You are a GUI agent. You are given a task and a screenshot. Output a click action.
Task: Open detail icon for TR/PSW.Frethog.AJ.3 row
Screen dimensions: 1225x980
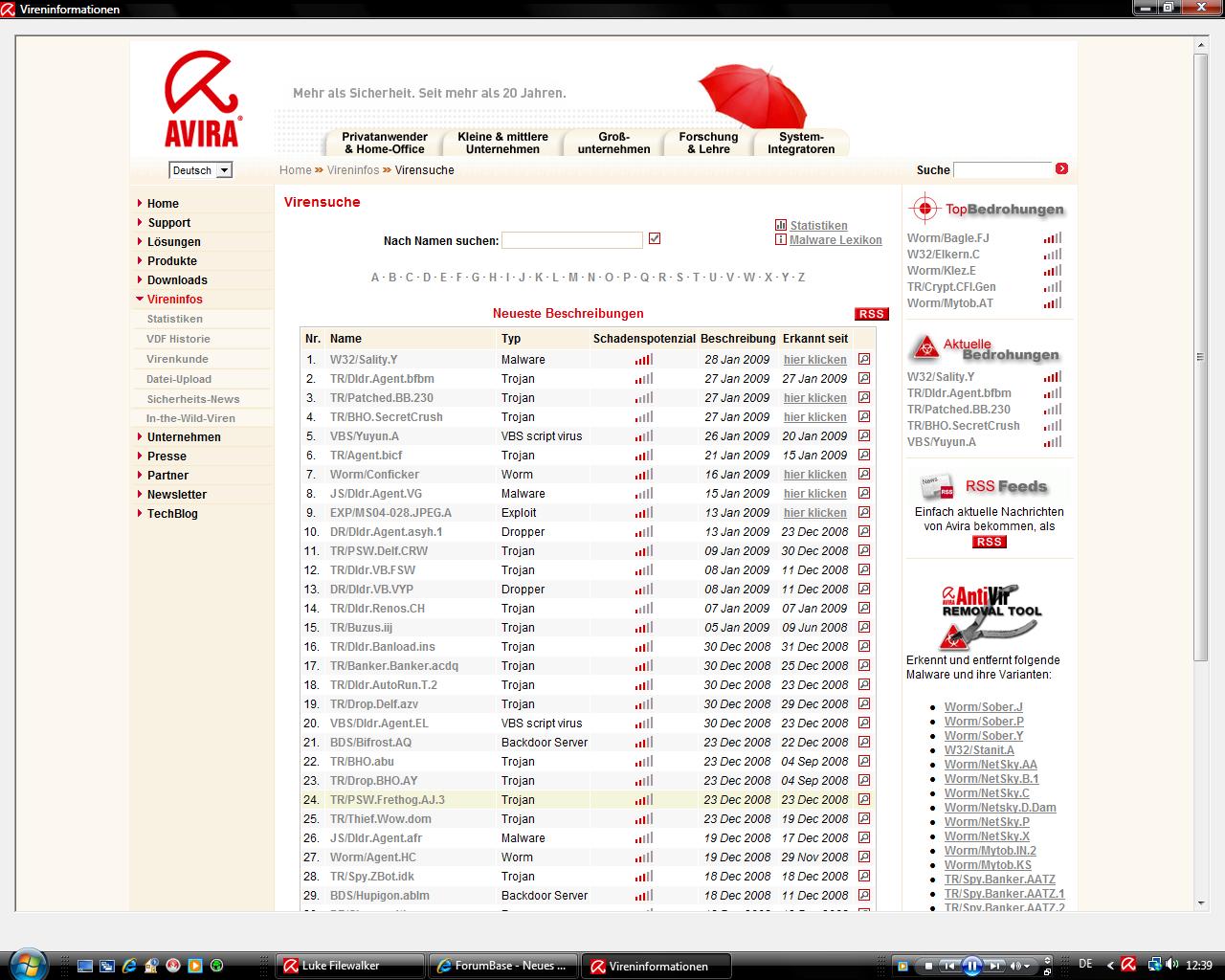pos(864,800)
